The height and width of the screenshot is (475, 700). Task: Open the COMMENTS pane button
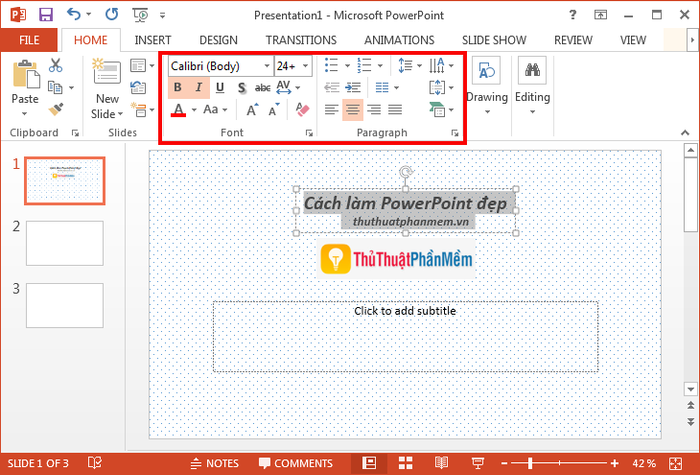coord(296,463)
